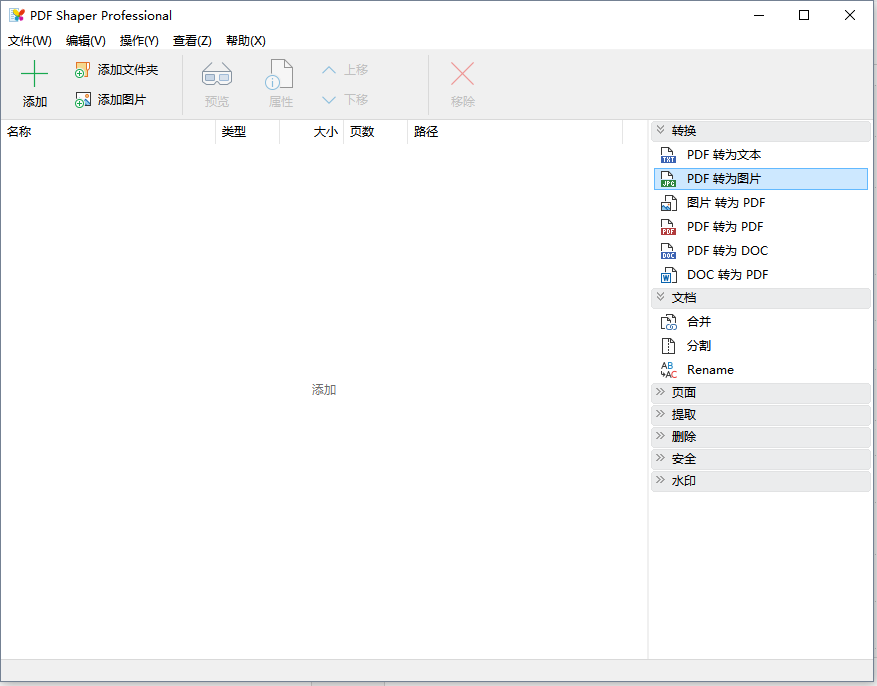Click the Rename label text
This screenshot has height=686, width=877.
click(710, 370)
